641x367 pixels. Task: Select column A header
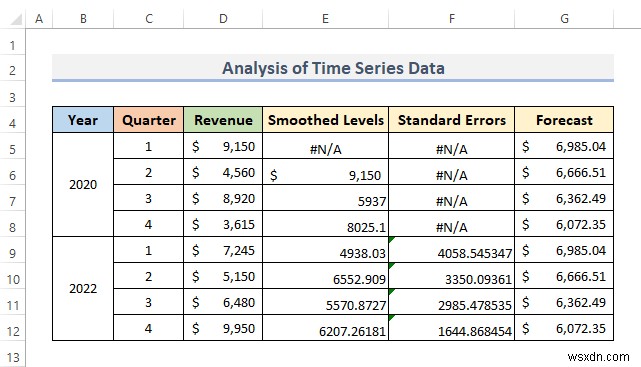(39, 19)
